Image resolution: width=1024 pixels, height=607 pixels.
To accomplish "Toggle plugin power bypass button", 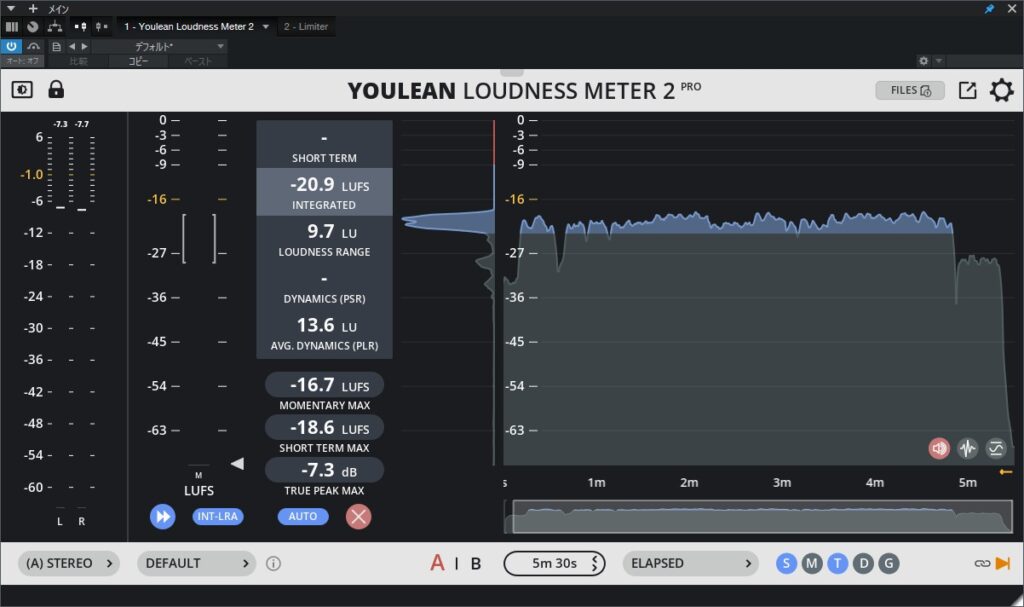I will coord(11,46).
